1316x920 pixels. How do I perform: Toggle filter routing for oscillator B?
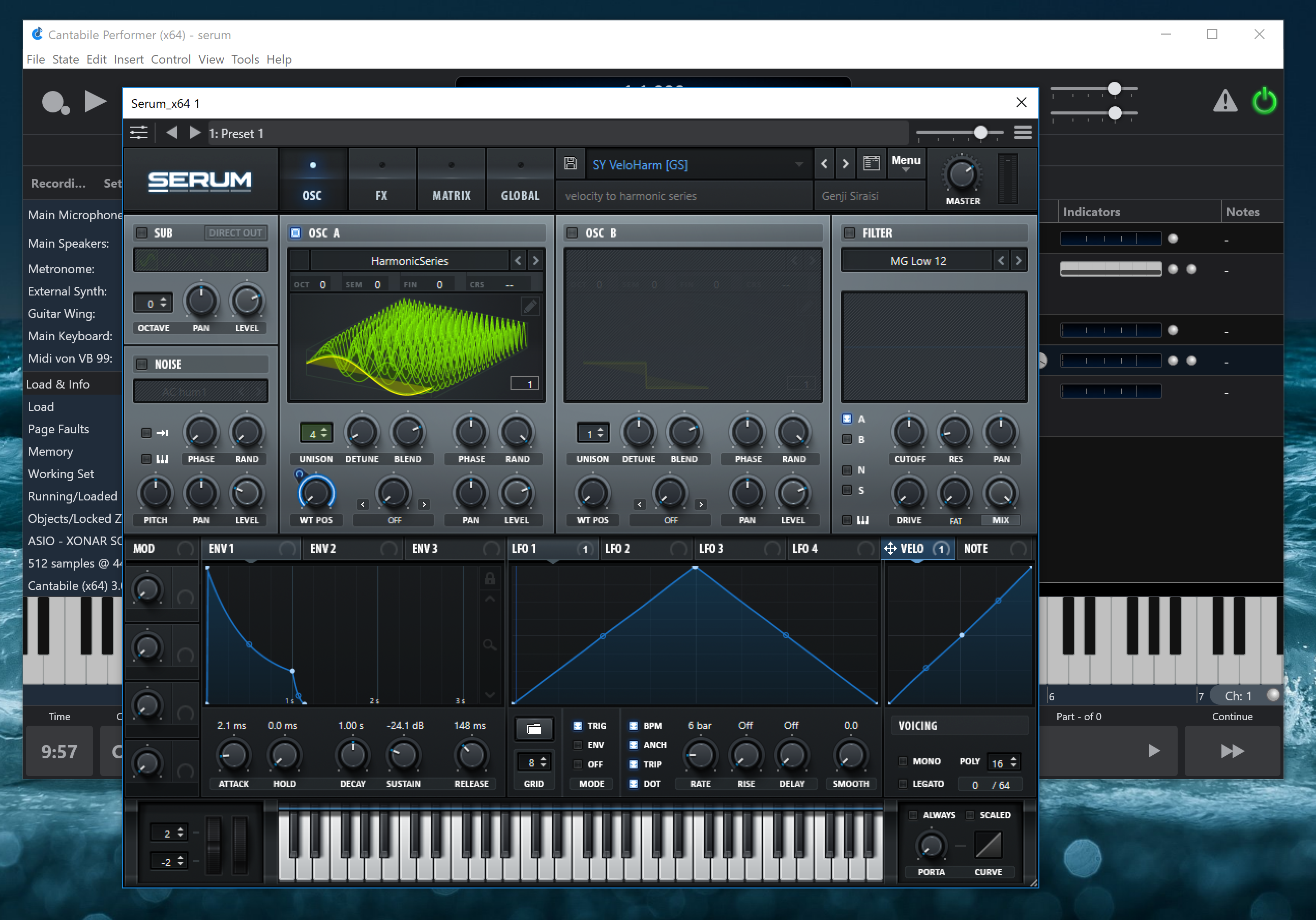pyautogui.click(x=847, y=439)
